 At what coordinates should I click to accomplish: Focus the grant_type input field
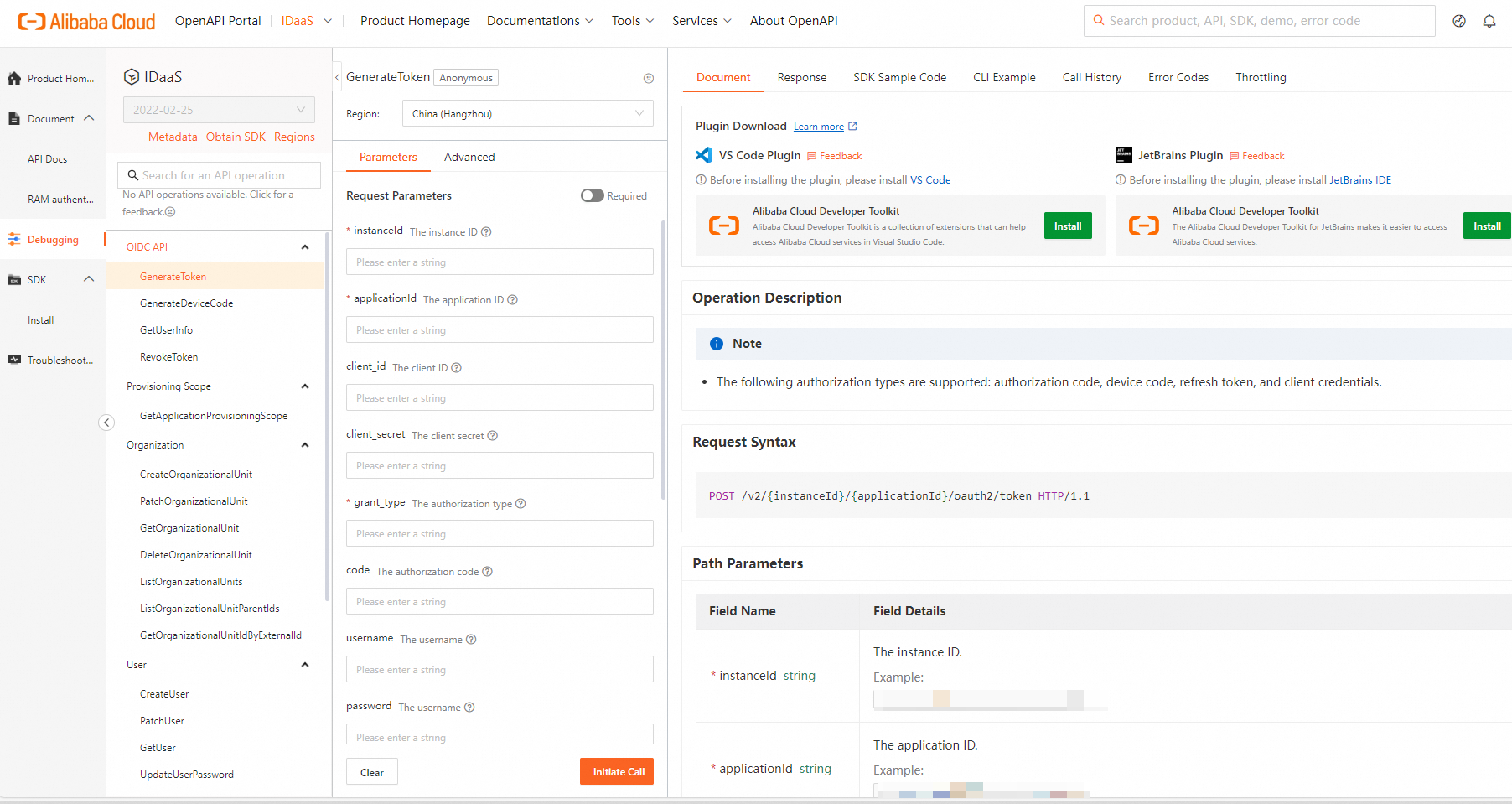pyautogui.click(x=500, y=533)
